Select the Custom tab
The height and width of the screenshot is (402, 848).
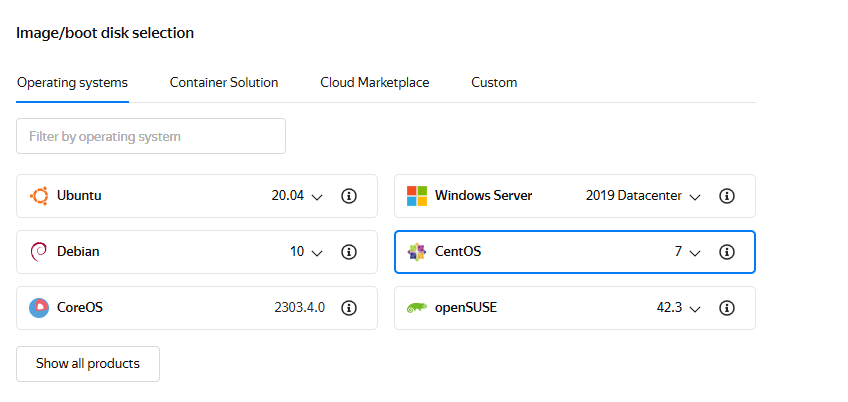(494, 82)
